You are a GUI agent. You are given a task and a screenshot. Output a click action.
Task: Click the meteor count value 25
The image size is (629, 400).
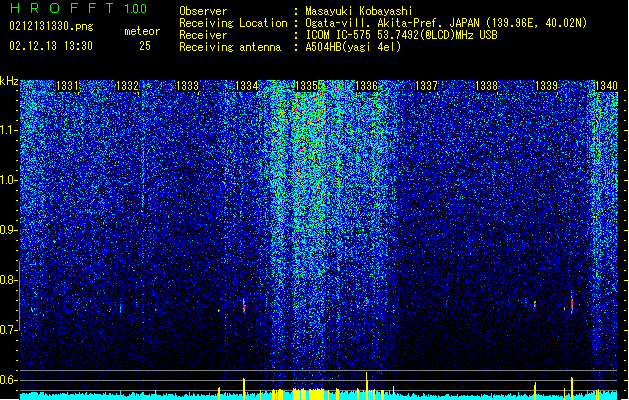point(145,46)
